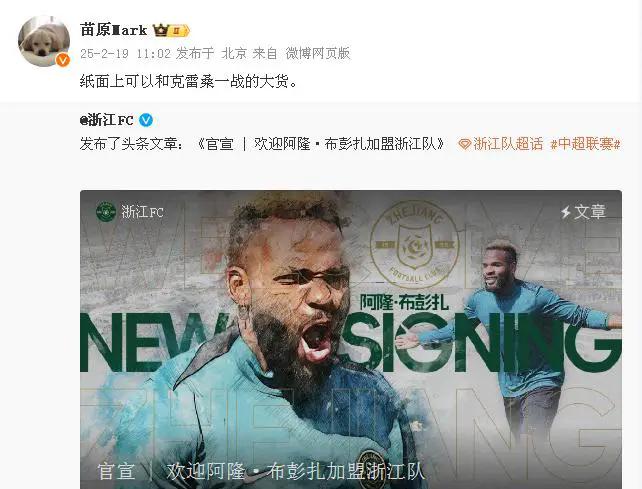Image resolution: width=642 pixels, height=489 pixels.
Task: Click the Zhejiang Football Club crest emblem
Action: point(415,245)
